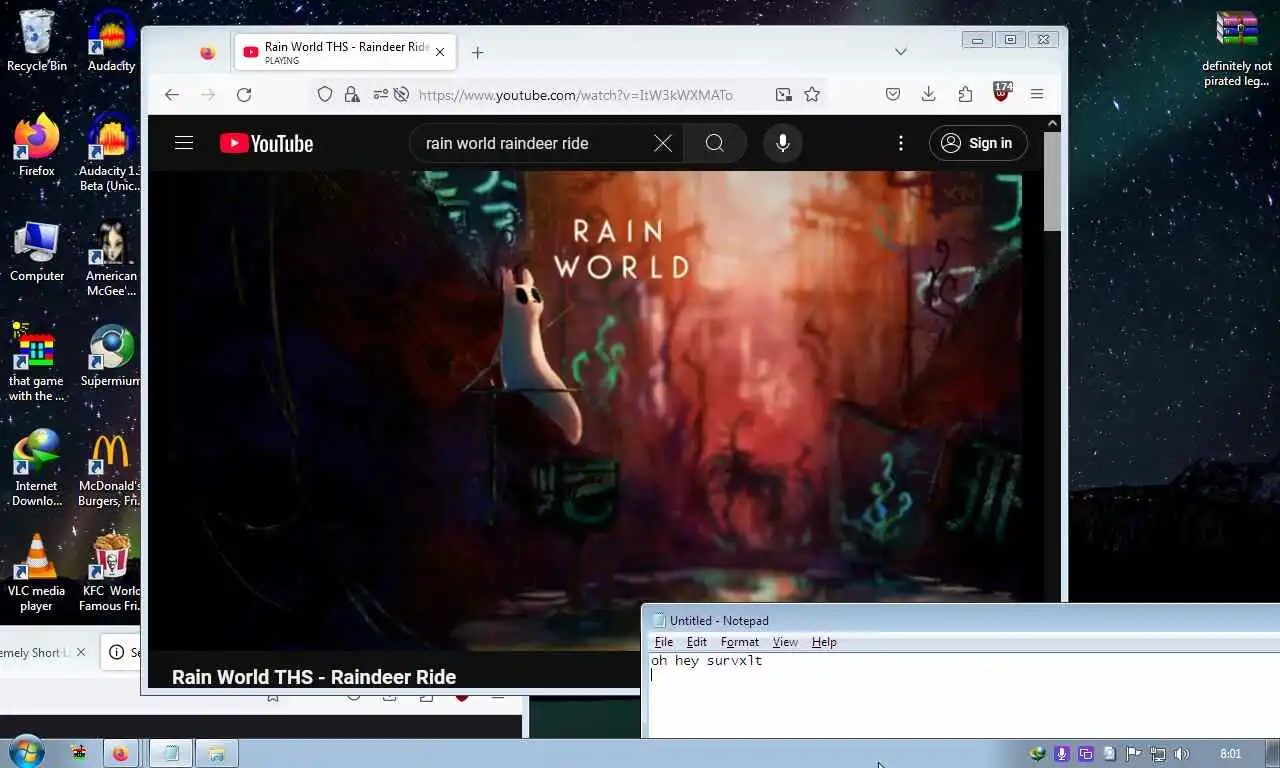Click the YouTube search magnifier button
This screenshot has height=768, width=1280.
pyautogui.click(x=715, y=143)
